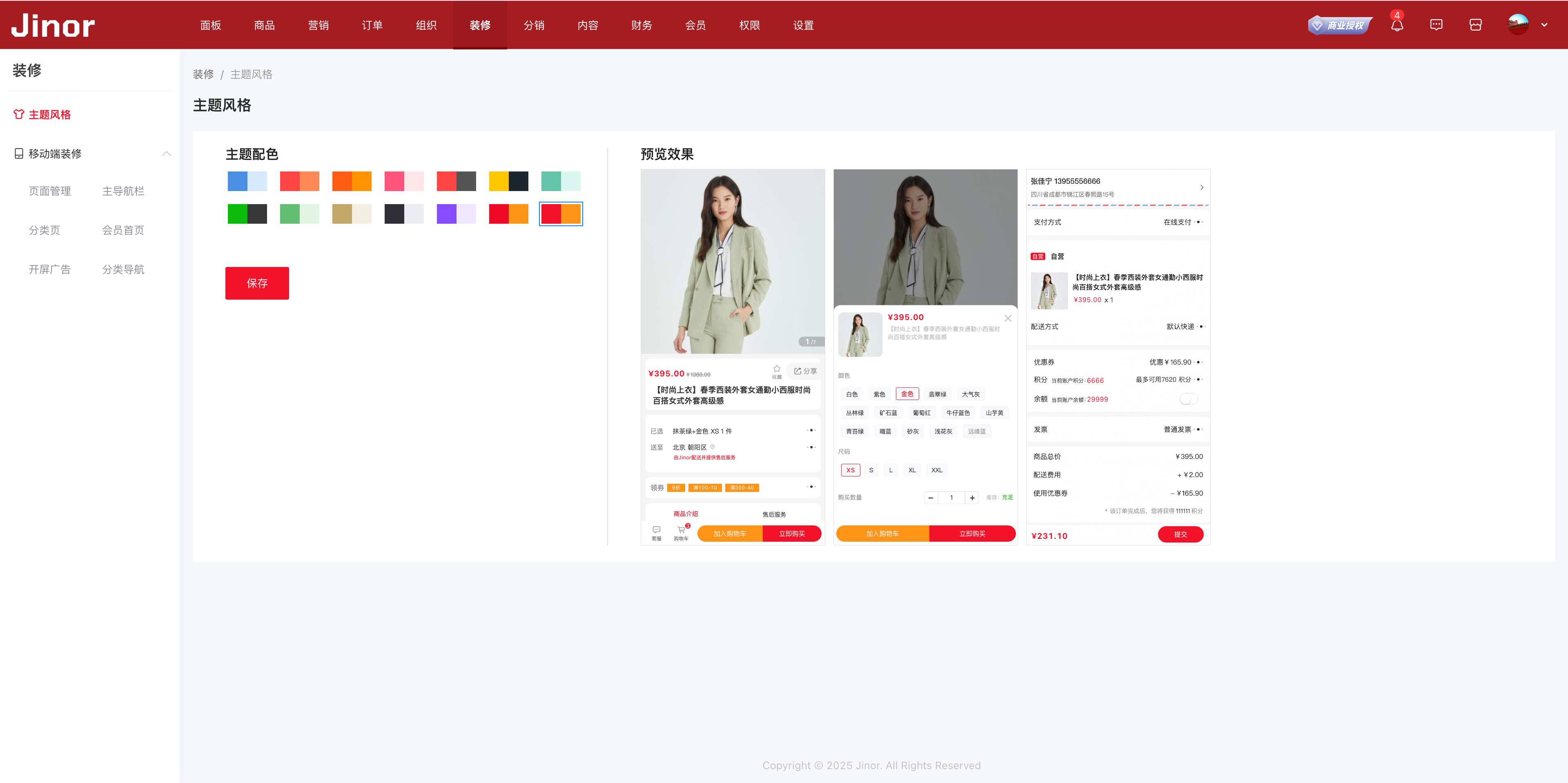Click the user avatar picture

(1517, 25)
